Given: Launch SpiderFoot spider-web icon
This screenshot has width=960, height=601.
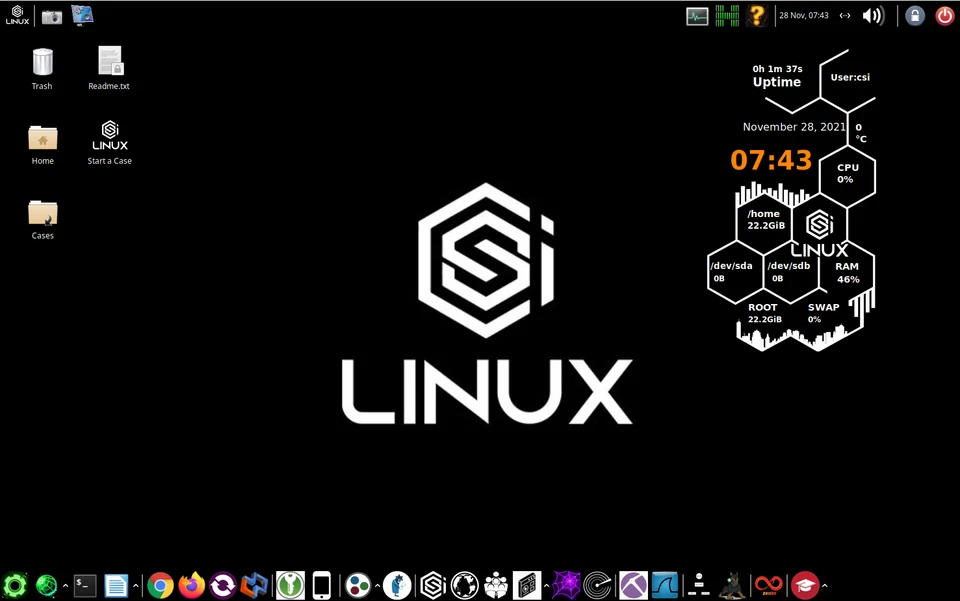Looking at the screenshot, I should tap(565, 585).
